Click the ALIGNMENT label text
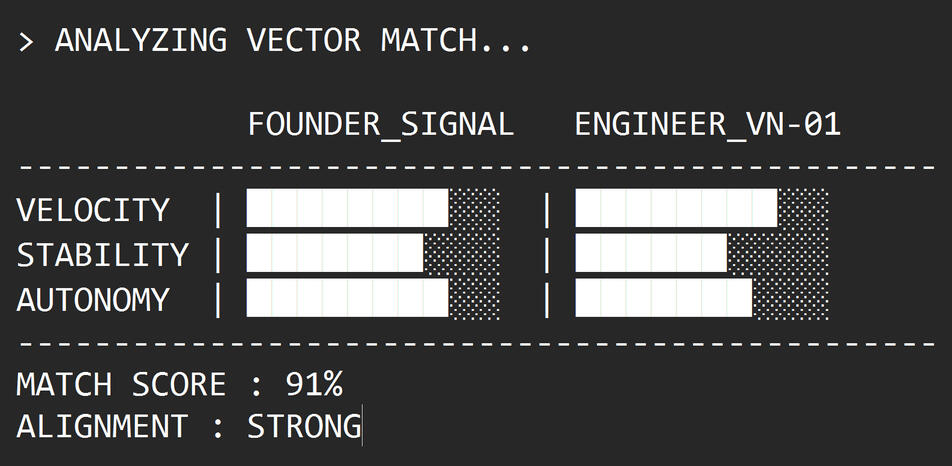Screen dimensions: 952x466 (102, 427)
